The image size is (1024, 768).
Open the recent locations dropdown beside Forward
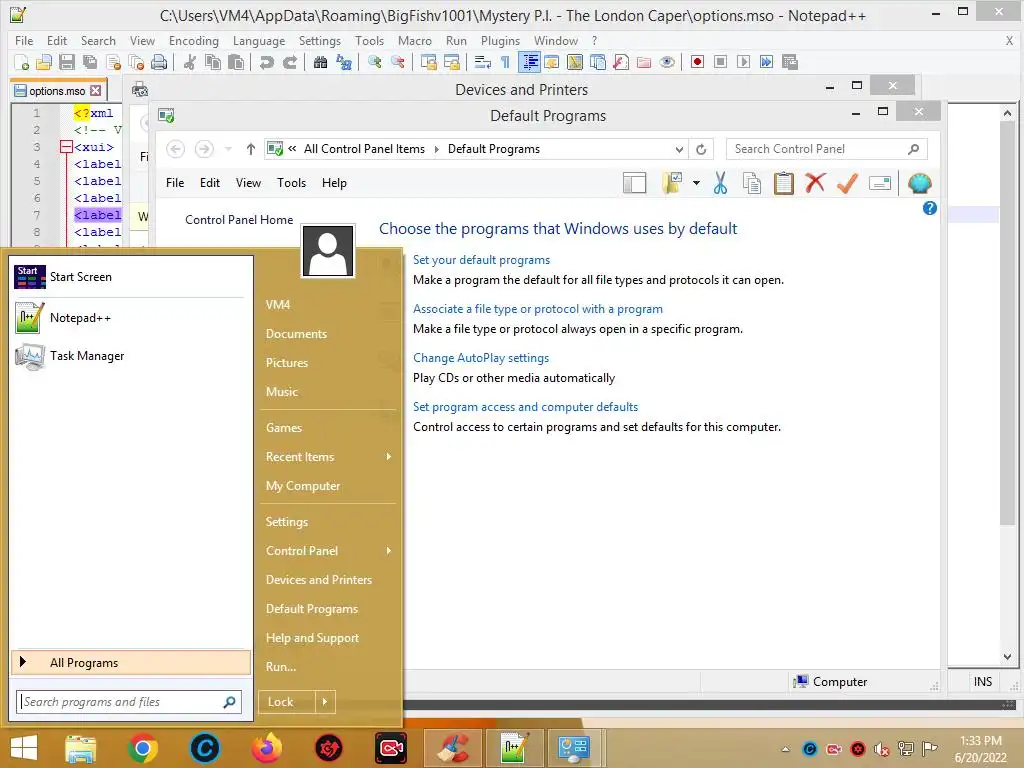point(228,149)
